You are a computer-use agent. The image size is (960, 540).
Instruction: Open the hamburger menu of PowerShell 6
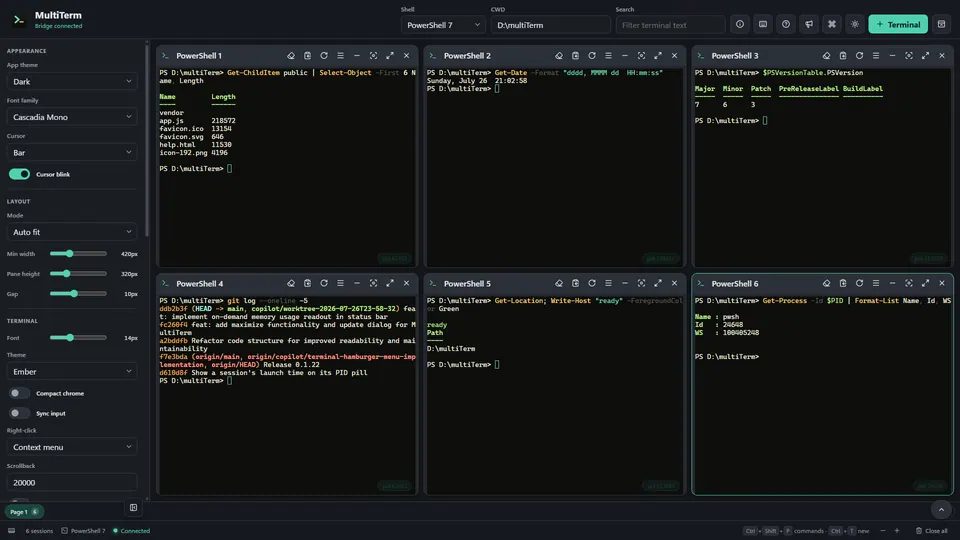coord(876,283)
